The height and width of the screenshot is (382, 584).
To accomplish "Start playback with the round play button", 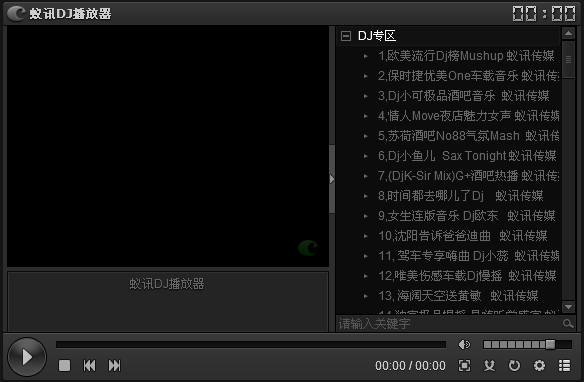I will tap(27, 357).
